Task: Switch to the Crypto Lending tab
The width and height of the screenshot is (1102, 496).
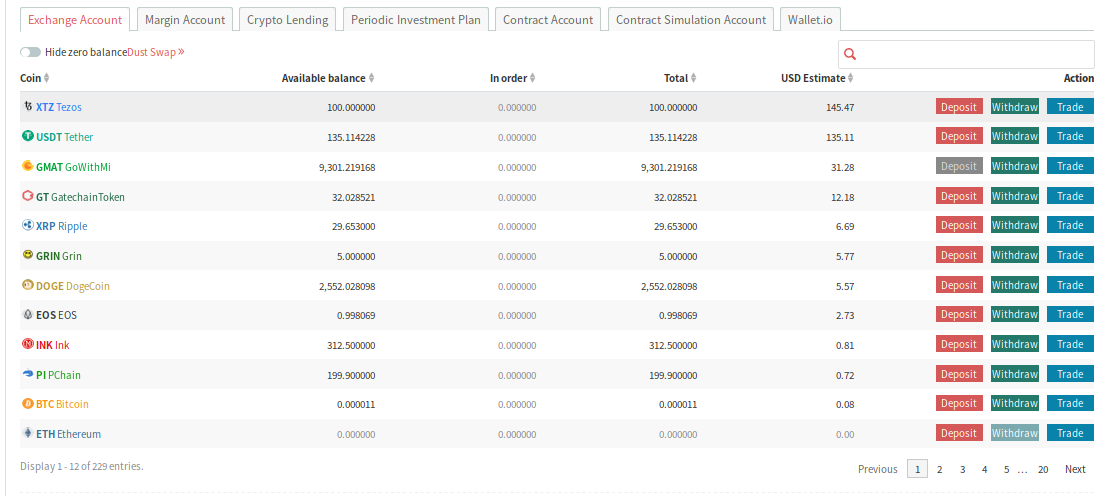Action: pyautogui.click(x=287, y=20)
